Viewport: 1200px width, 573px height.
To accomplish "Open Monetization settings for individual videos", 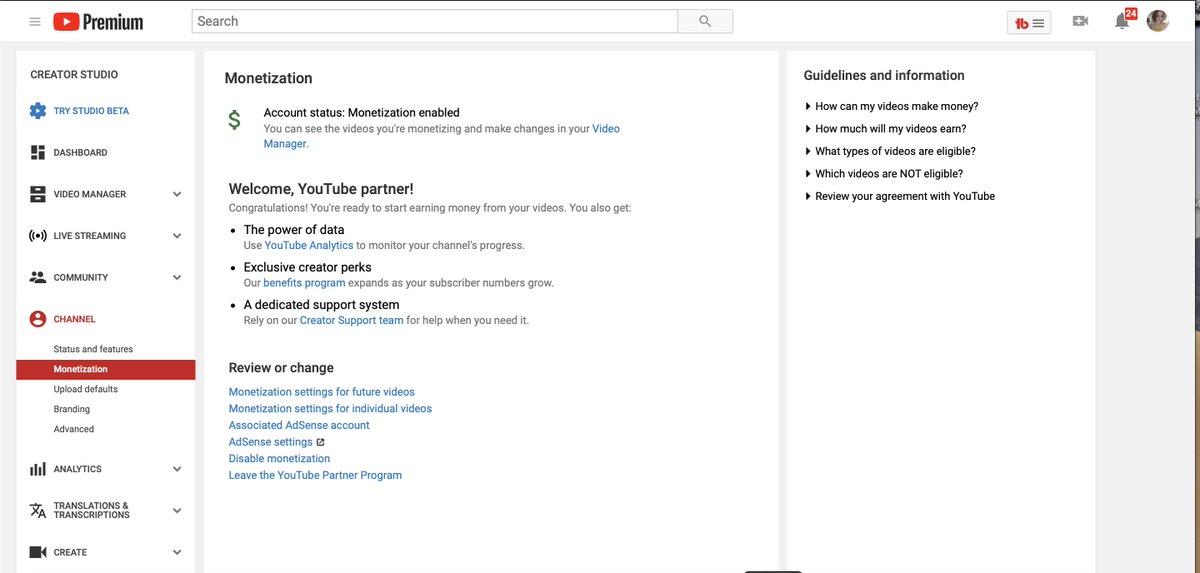I will click(330, 408).
